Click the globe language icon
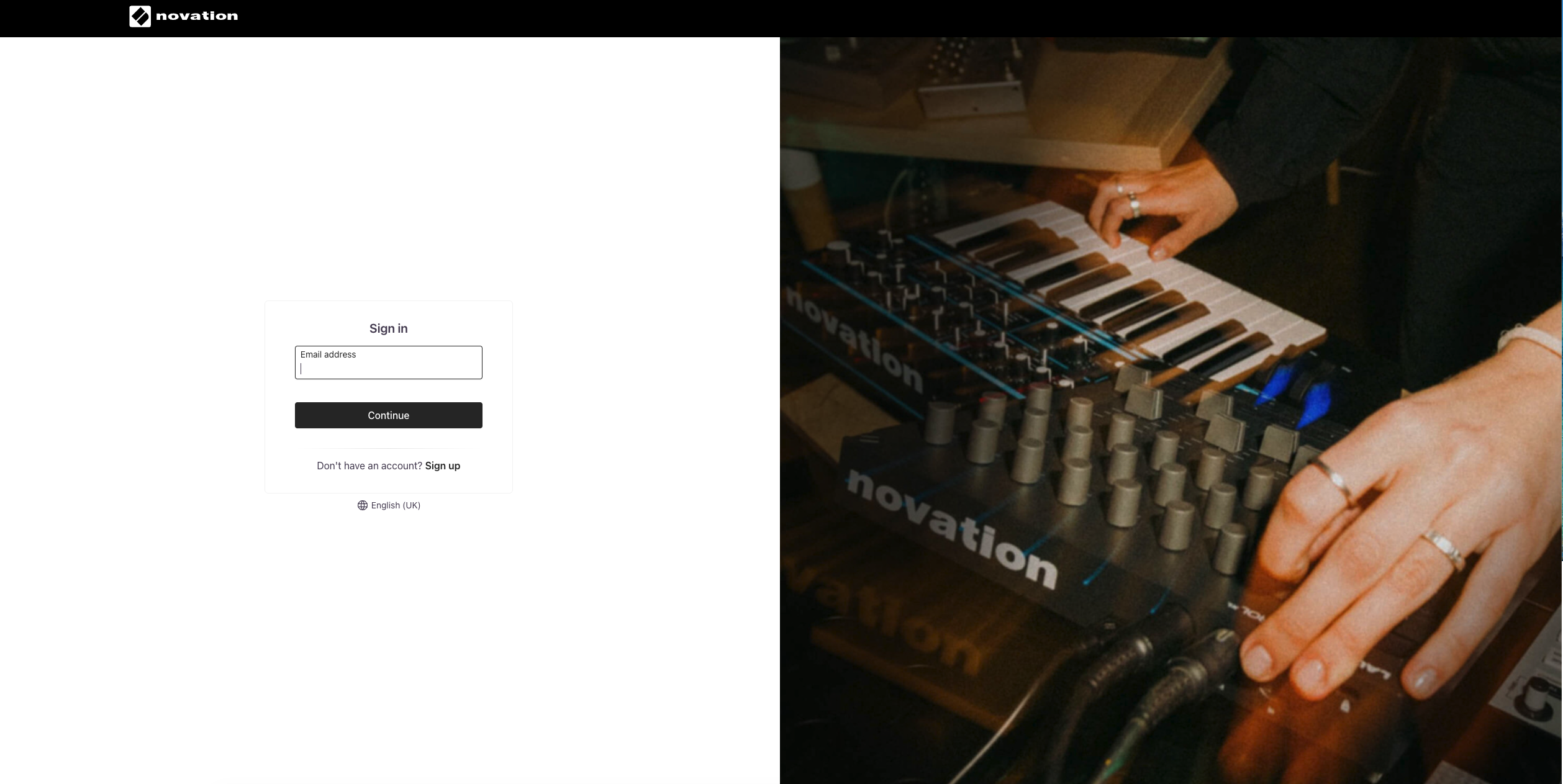Viewport: 1563px width, 784px height. point(363,505)
